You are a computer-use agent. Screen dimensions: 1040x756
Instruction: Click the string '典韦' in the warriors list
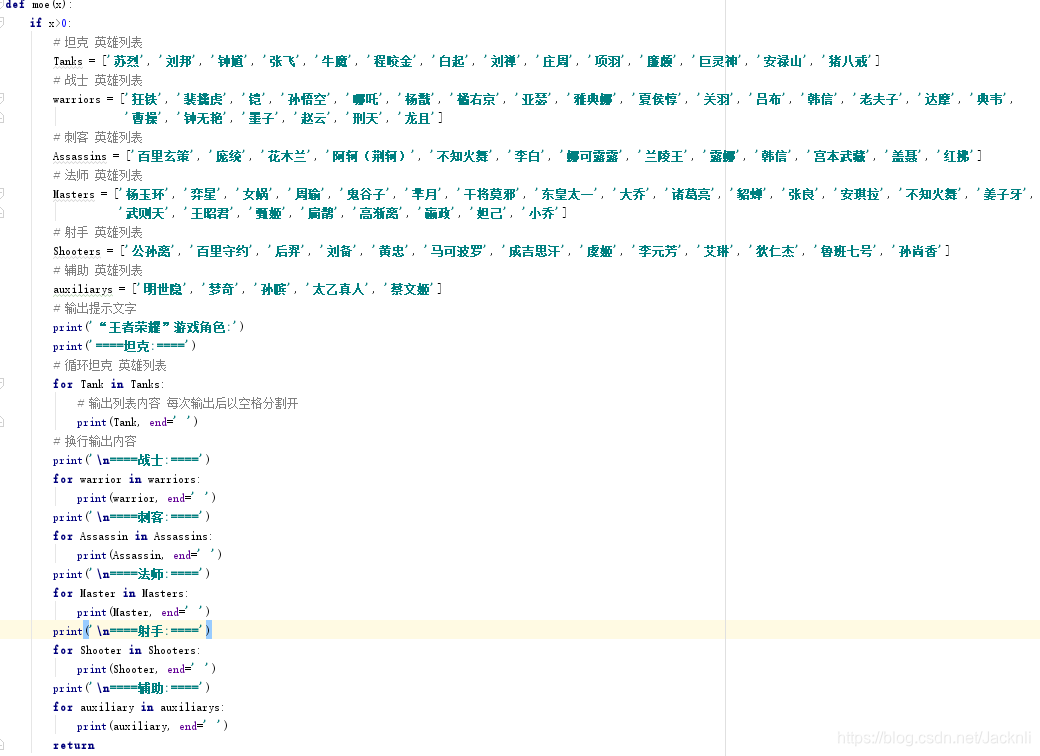coord(990,99)
